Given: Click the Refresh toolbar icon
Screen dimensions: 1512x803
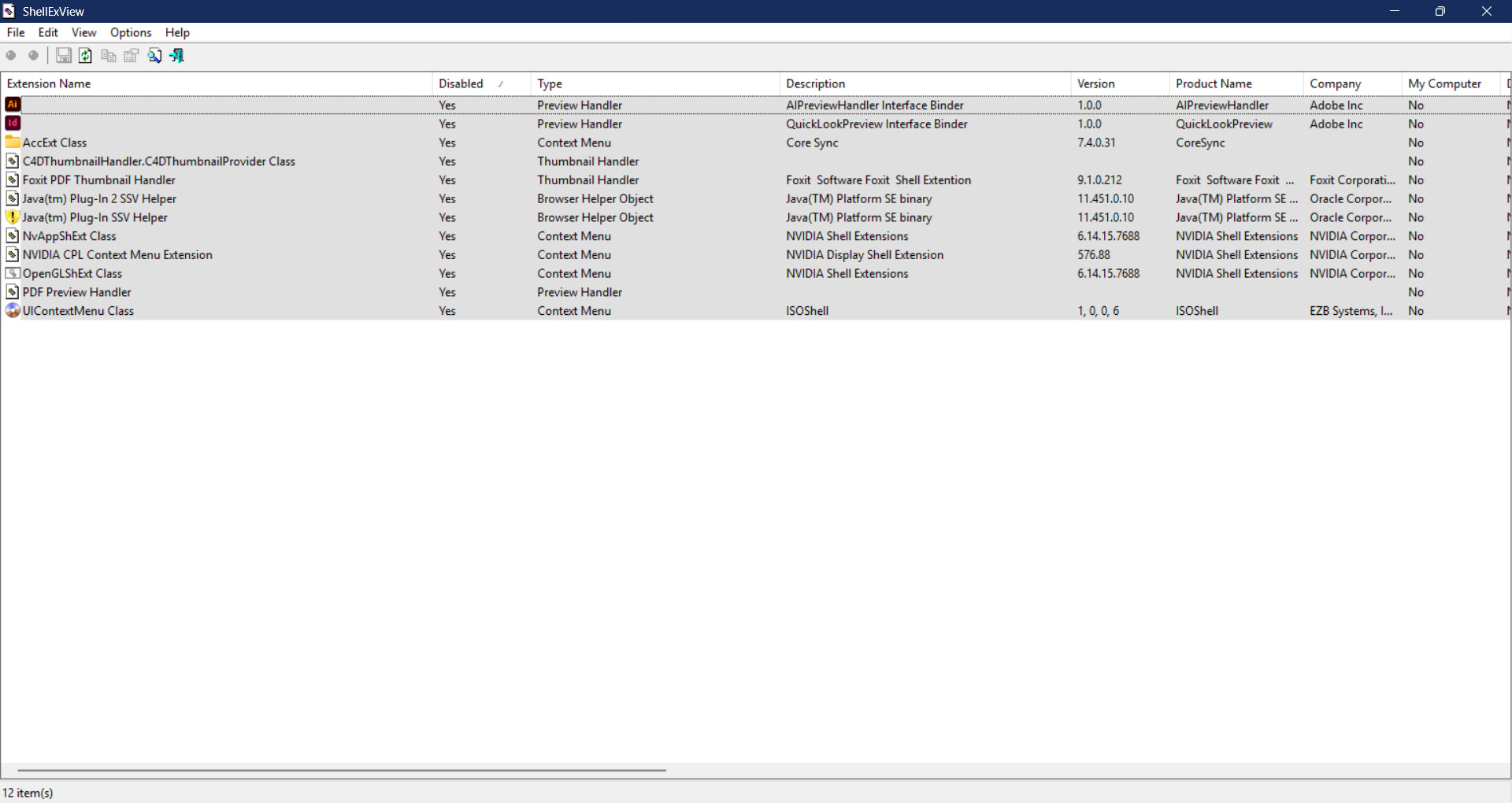Looking at the screenshot, I should [86, 55].
